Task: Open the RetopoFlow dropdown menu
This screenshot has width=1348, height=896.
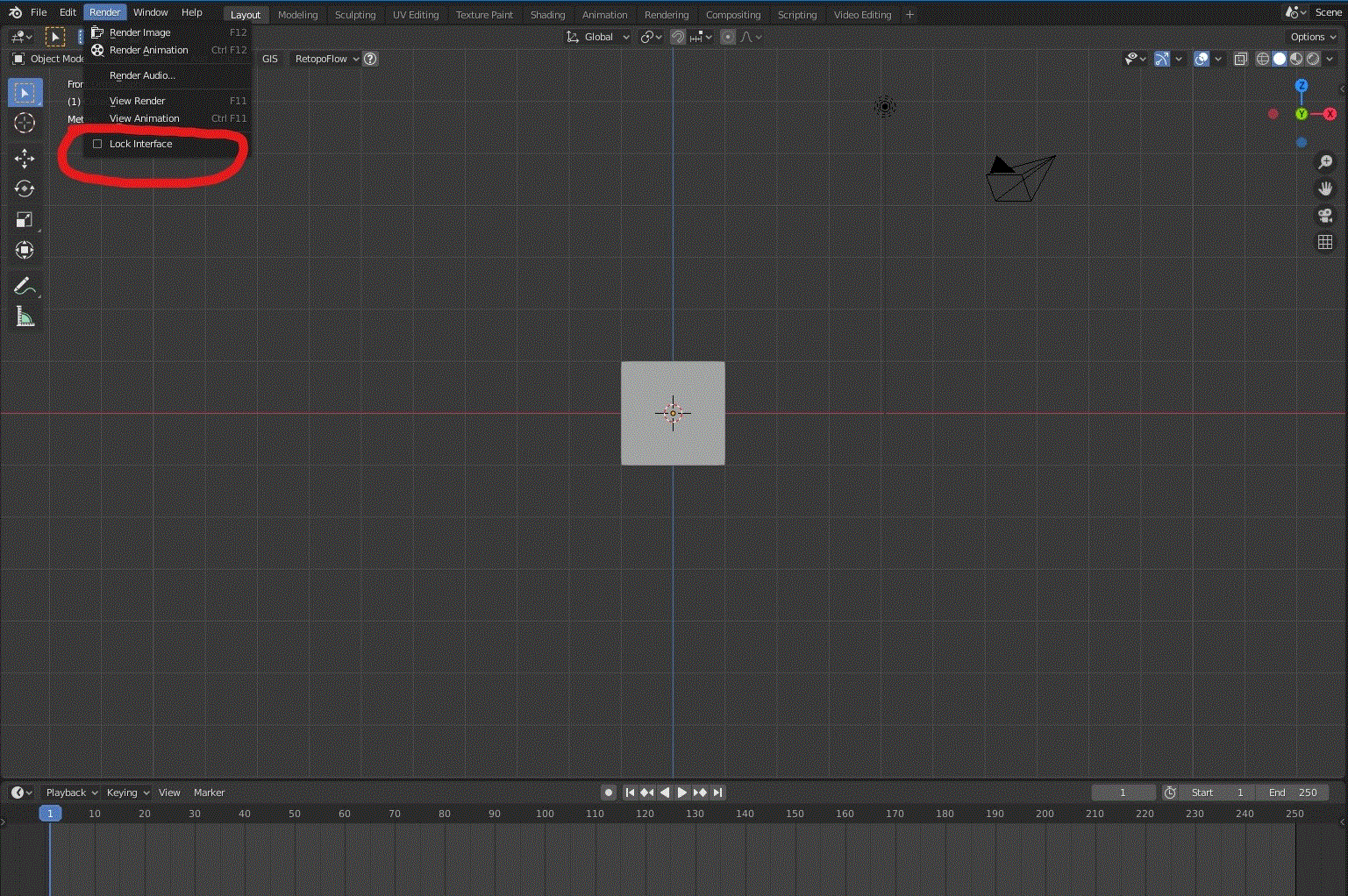Action: click(325, 59)
